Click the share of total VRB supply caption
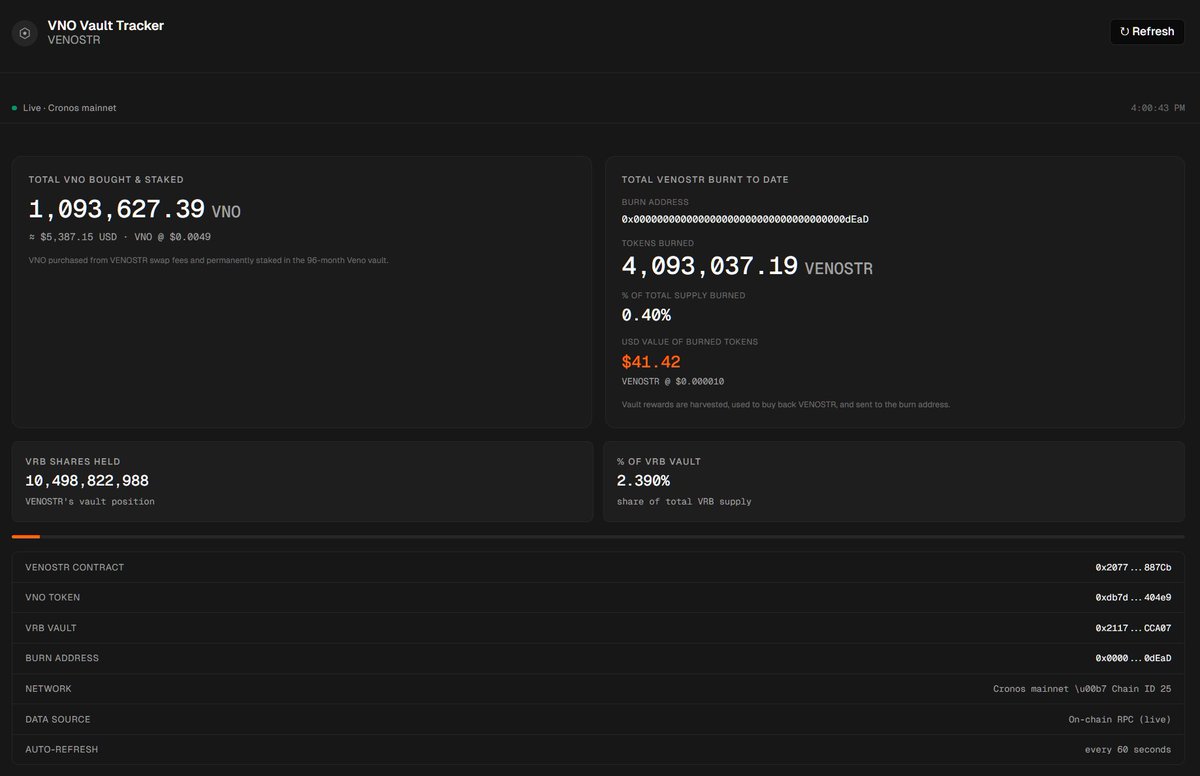The width and height of the screenshot is (1200, 776). point(684,501)
